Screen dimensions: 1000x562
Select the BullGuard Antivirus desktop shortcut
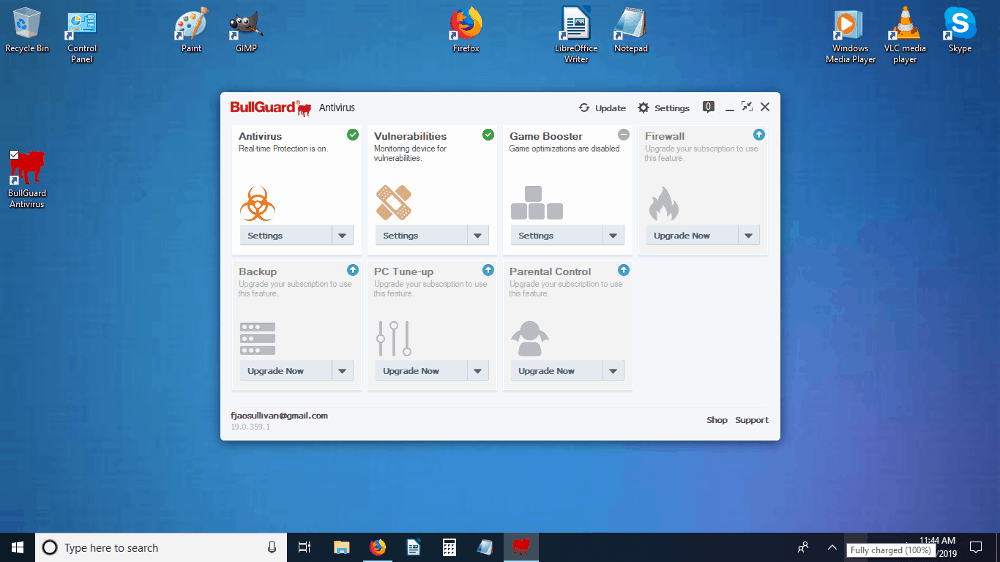[27, 179]
